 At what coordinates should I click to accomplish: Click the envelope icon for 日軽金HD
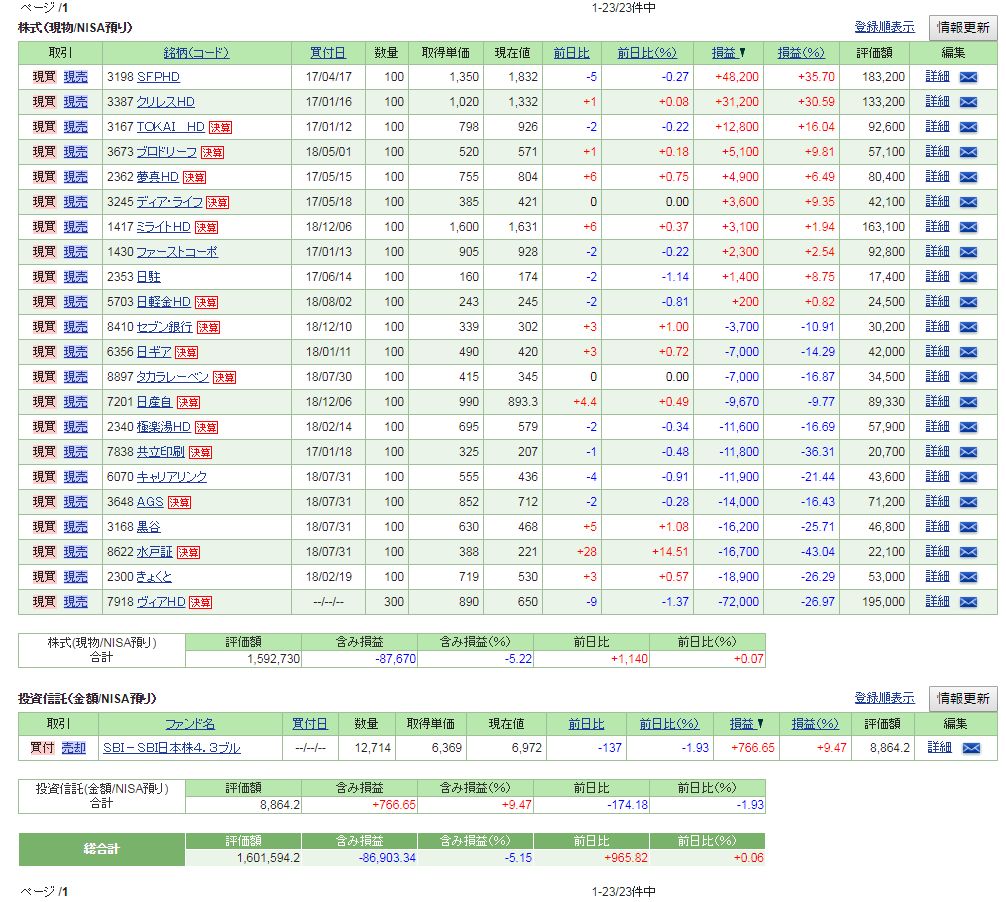(x=968, y=302)
